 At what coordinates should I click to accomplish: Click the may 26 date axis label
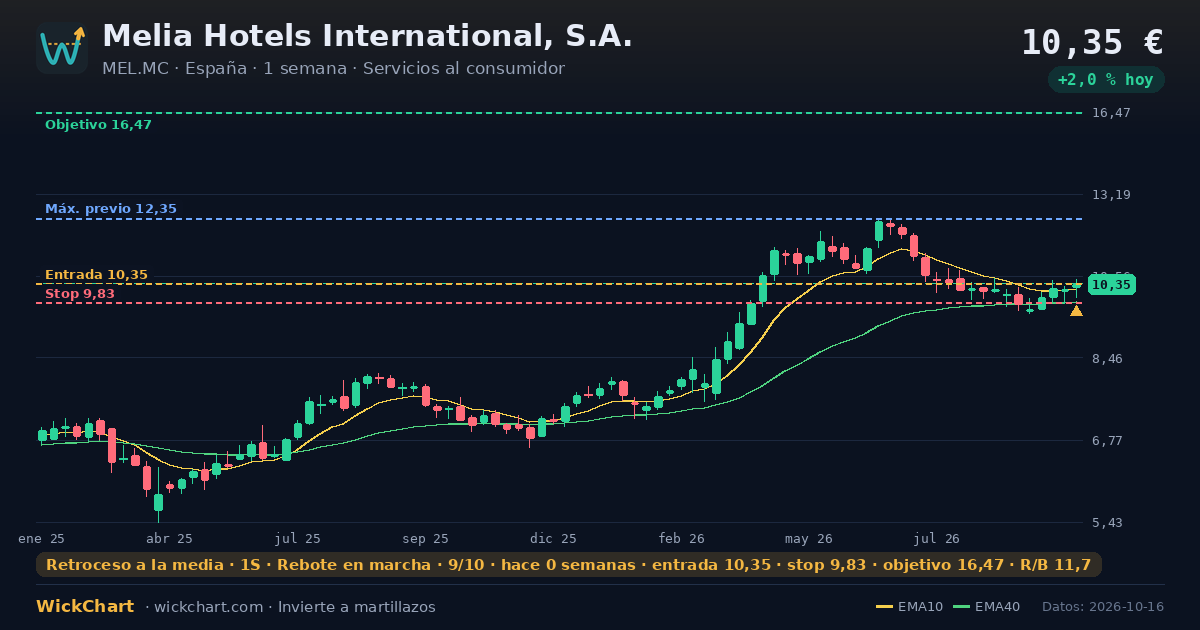[809, 539]
